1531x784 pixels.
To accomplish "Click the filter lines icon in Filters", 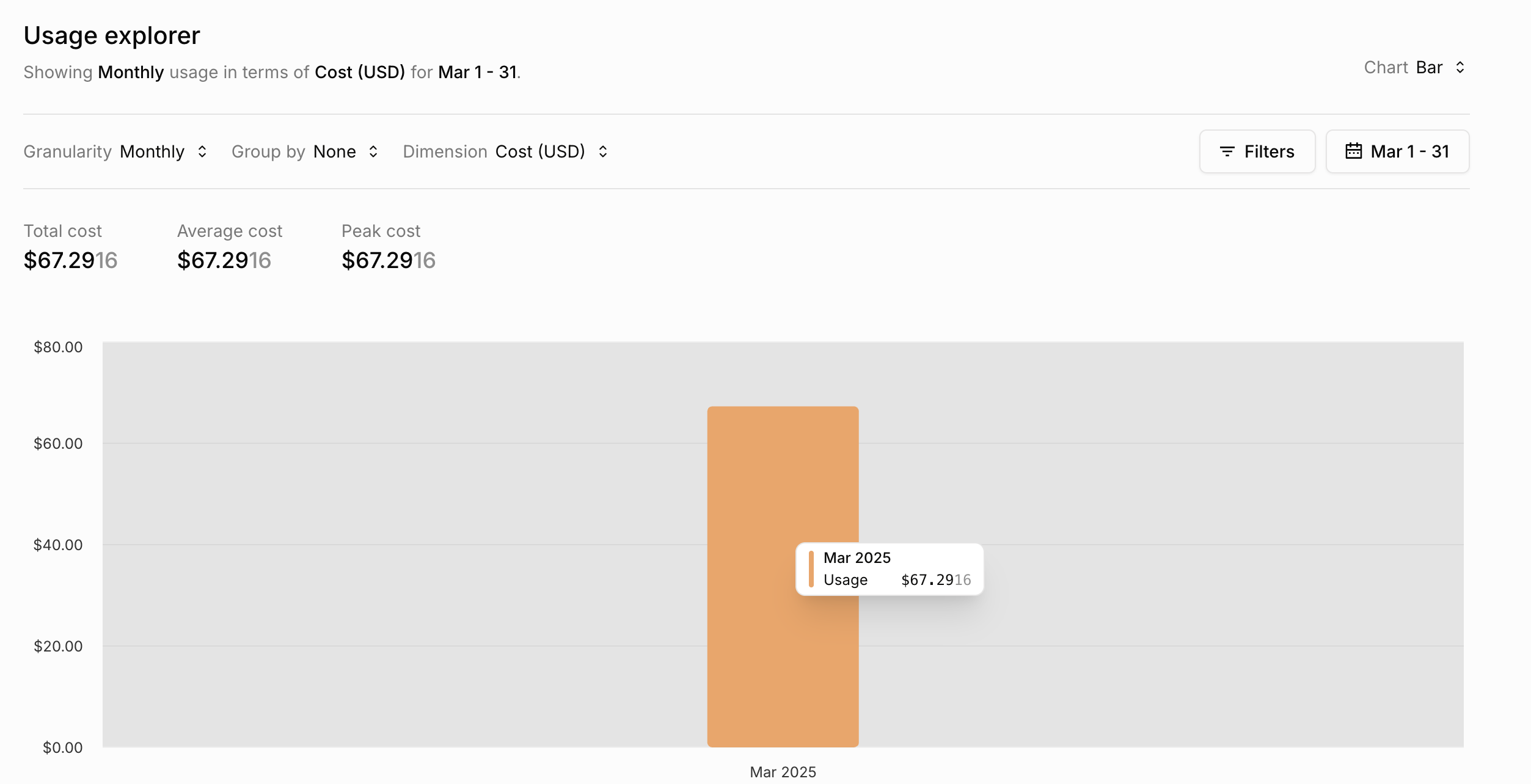I will click(x=1227, y=151).
